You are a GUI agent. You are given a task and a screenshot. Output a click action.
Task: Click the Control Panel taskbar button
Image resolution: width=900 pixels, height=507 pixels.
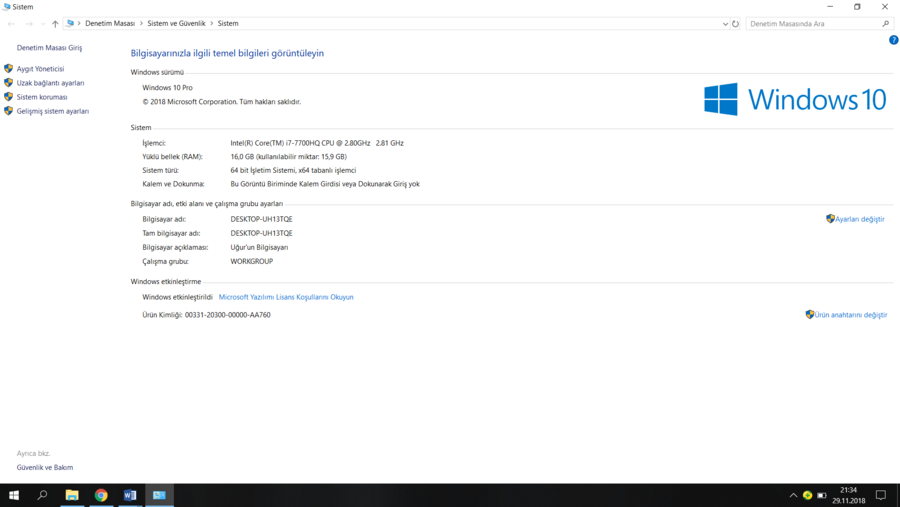pyautogui.click(x=159, y=495)
